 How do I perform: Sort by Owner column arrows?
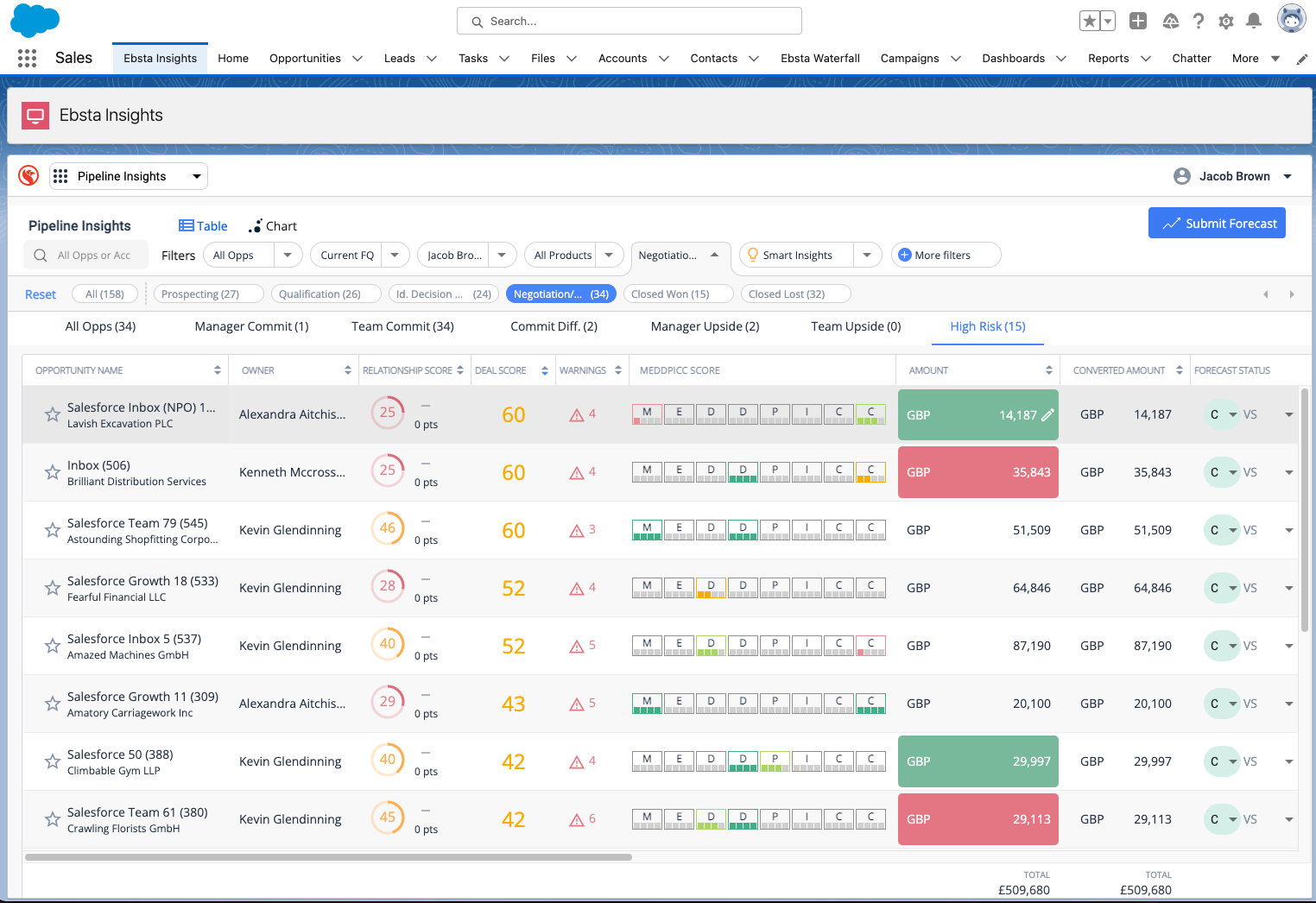click(x=348, y=370)
